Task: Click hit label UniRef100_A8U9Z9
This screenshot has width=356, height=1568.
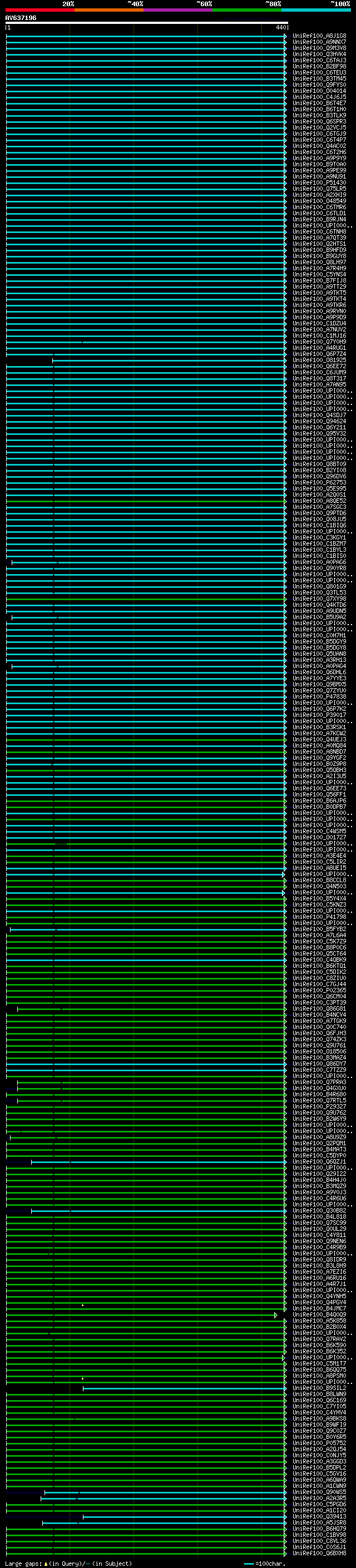Action: [319, 1137]
